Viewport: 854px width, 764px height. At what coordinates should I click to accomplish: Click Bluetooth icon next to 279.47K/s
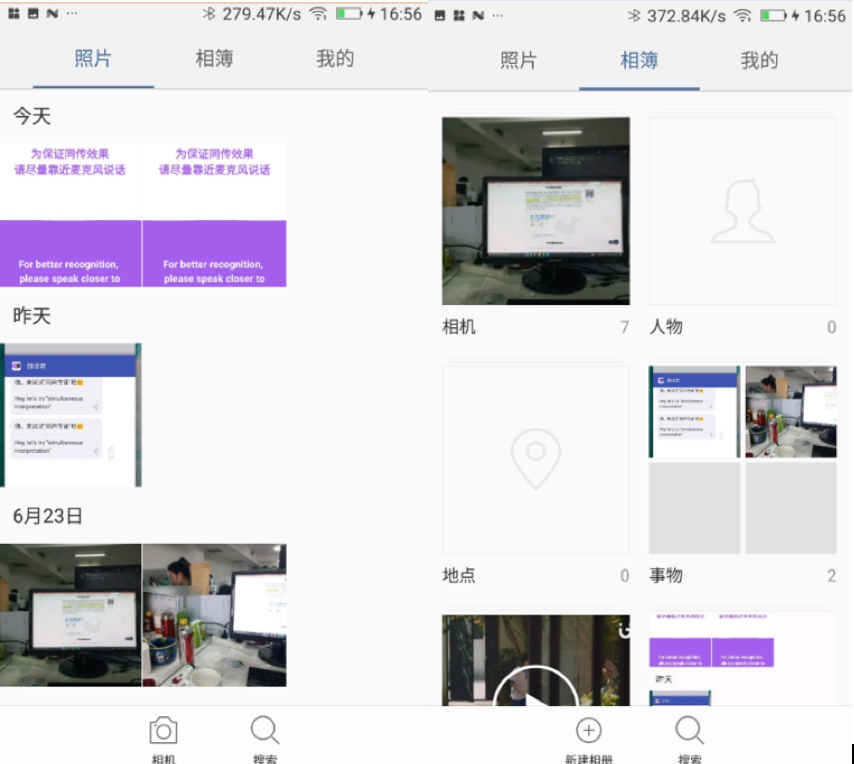209,14
